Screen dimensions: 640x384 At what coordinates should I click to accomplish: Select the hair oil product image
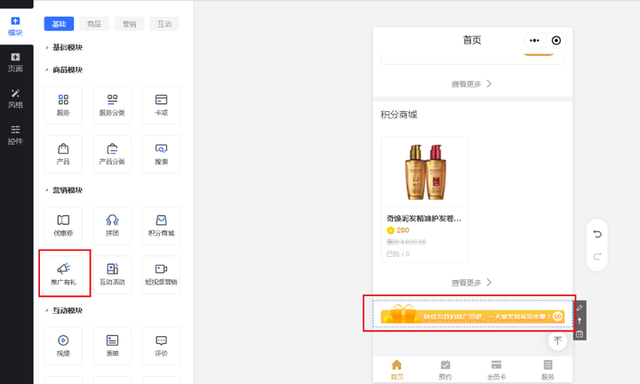(425, 172)
